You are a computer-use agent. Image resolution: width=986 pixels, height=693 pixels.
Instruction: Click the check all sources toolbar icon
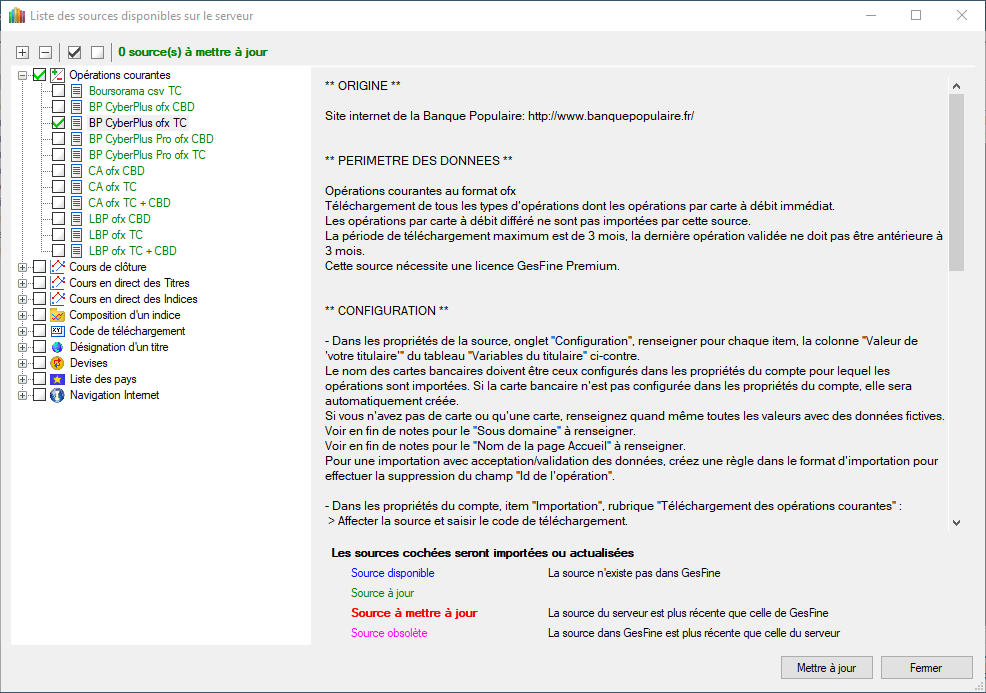tap(74, 52)
